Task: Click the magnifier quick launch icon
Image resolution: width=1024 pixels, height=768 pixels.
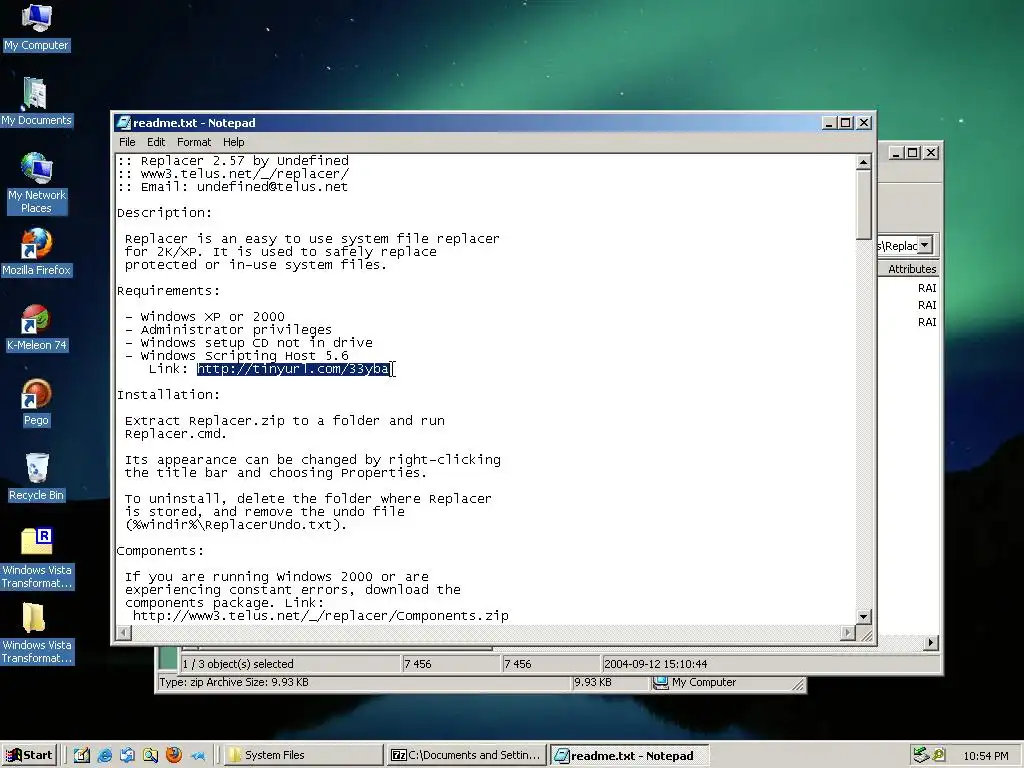Action: (150, 756)
